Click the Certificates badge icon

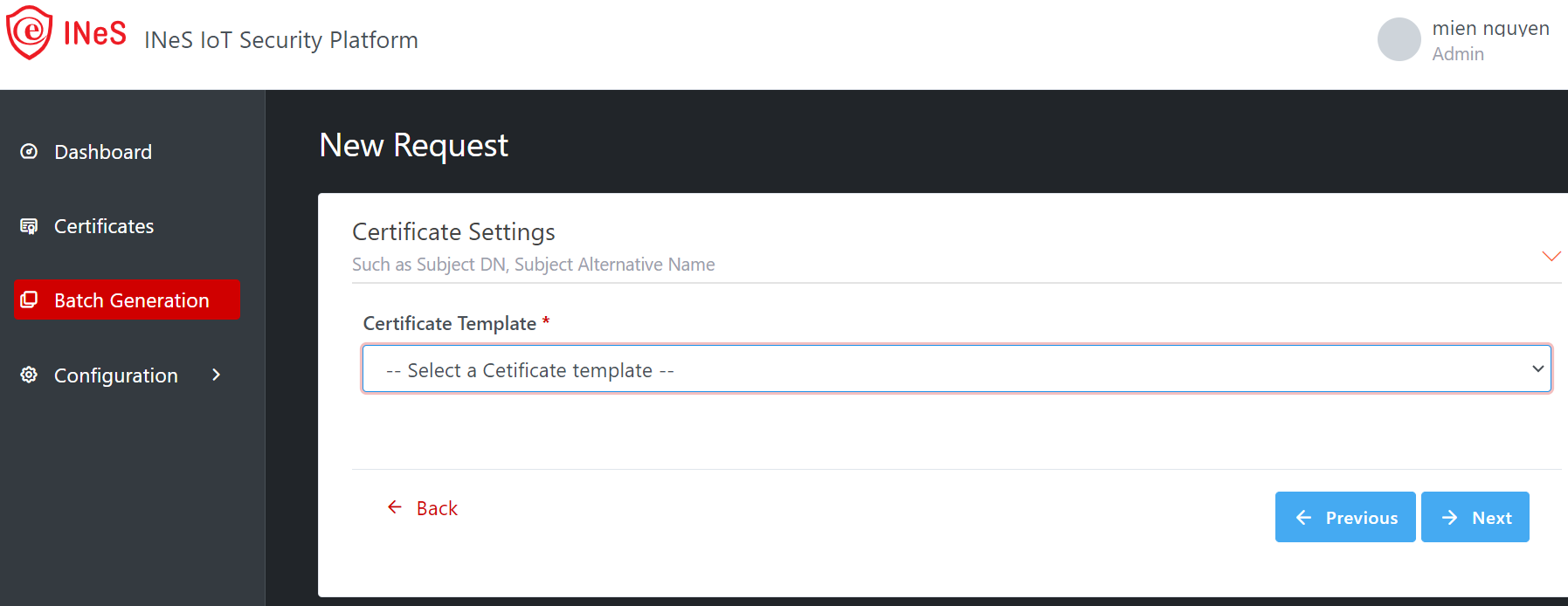(x=29, y=226)
